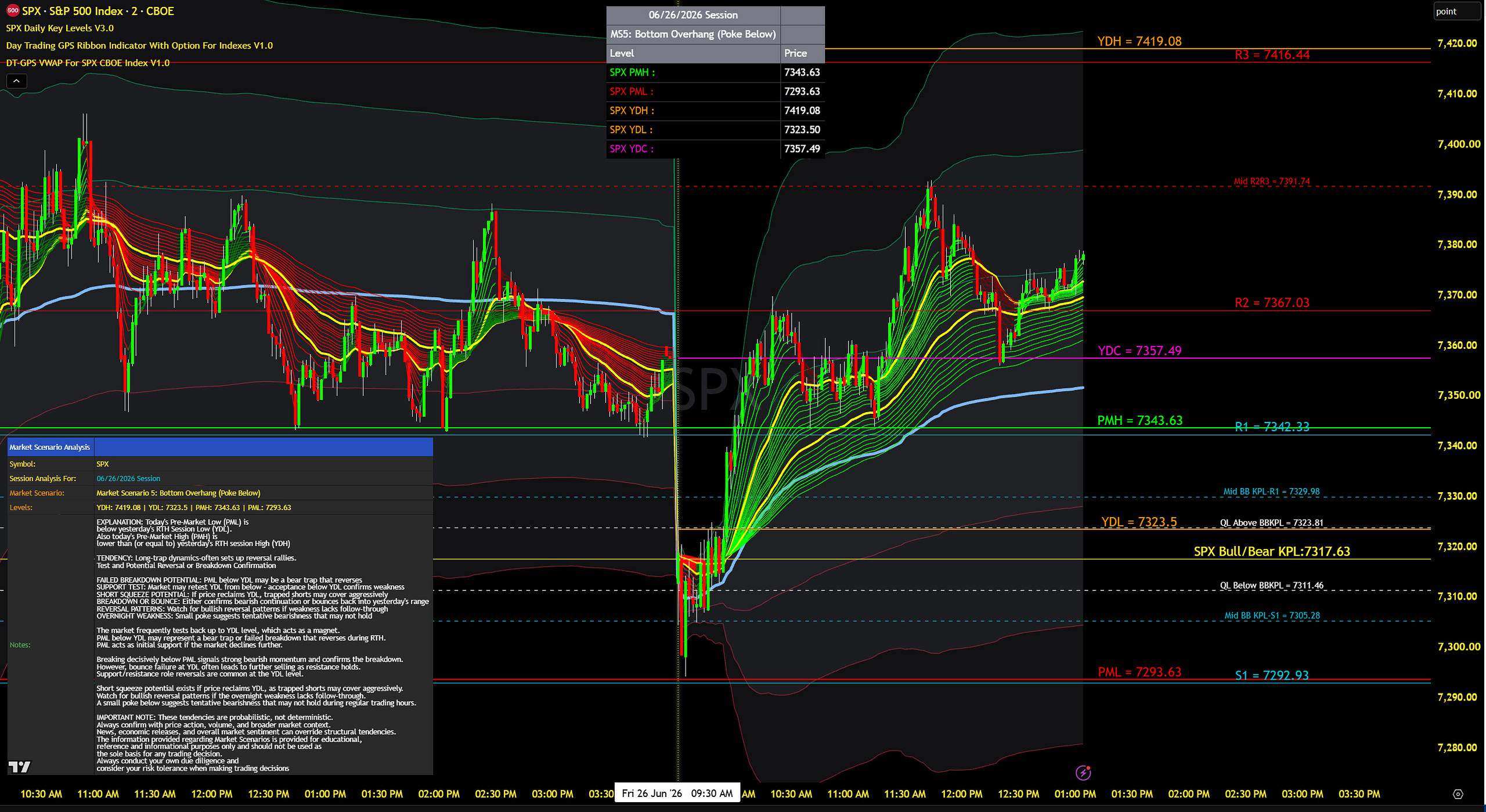Viewport: 1486px width, 812px height.
Task: Click the 'YDH: 7419.08 | YDL: 7323.5' levels line
Action: pos(194,508)
